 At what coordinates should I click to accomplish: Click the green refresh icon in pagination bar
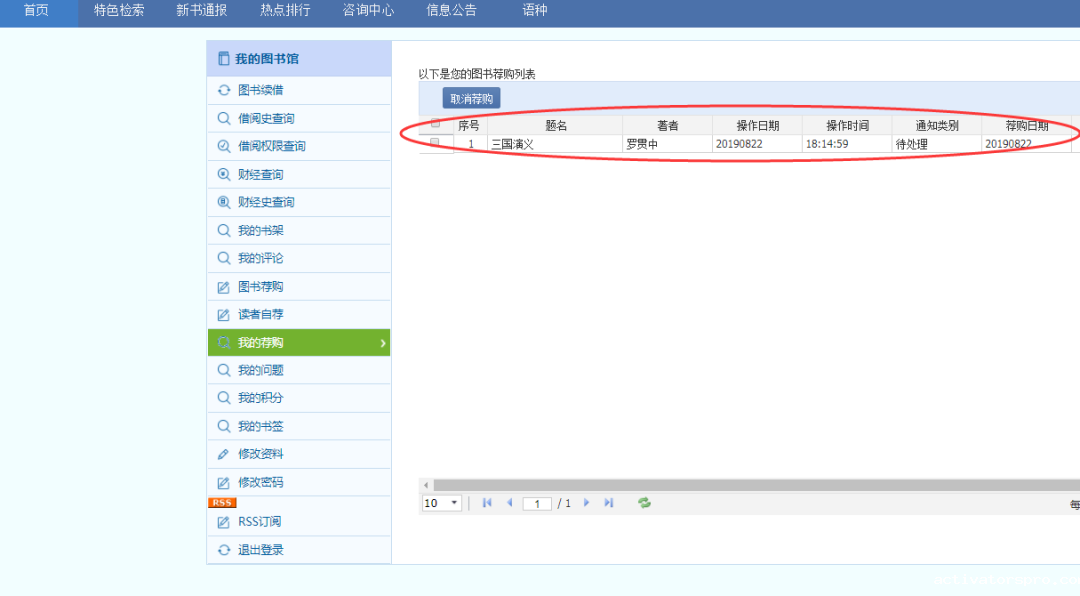coord(644,503)
